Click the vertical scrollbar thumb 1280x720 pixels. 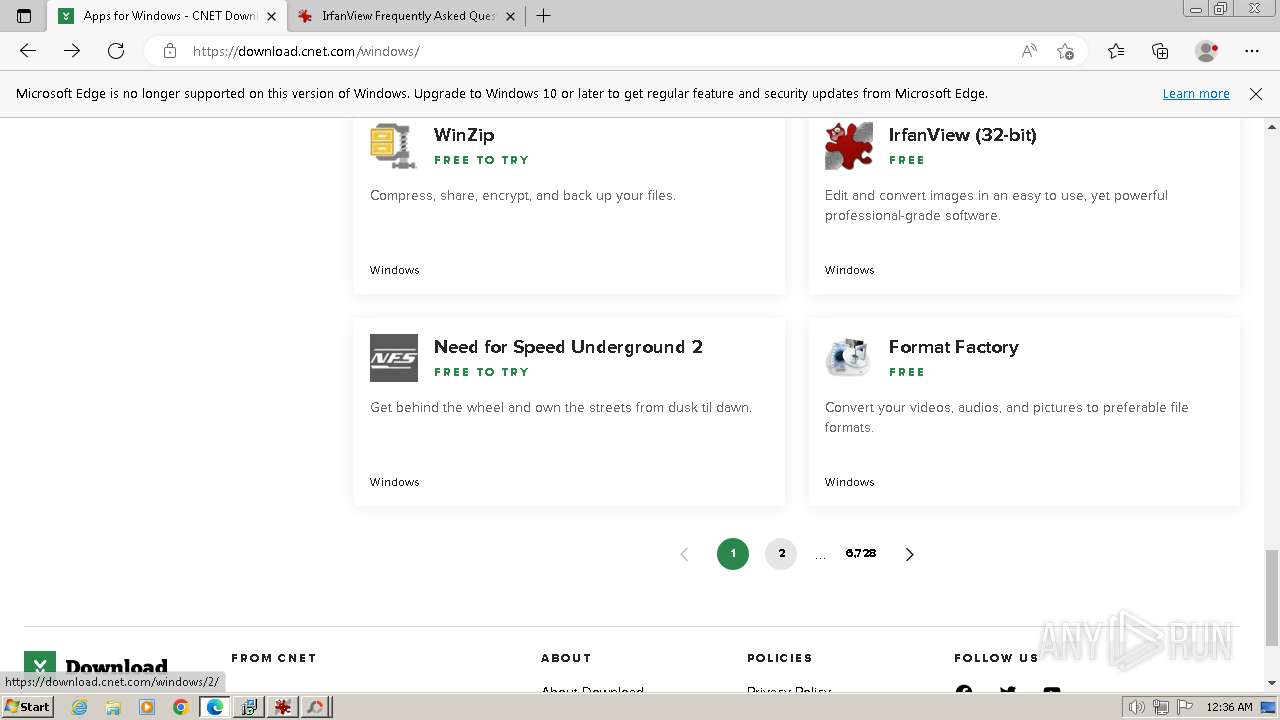(x=1271, y=598)
